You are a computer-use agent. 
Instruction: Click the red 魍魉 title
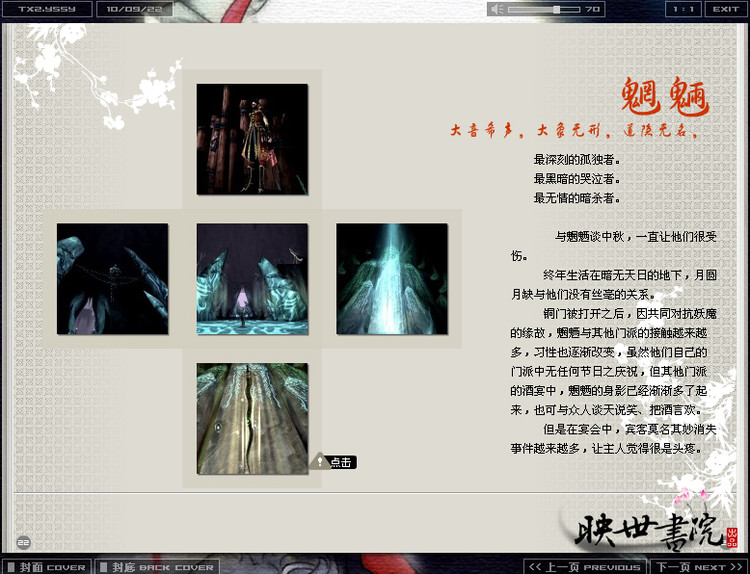pos(665,97)
